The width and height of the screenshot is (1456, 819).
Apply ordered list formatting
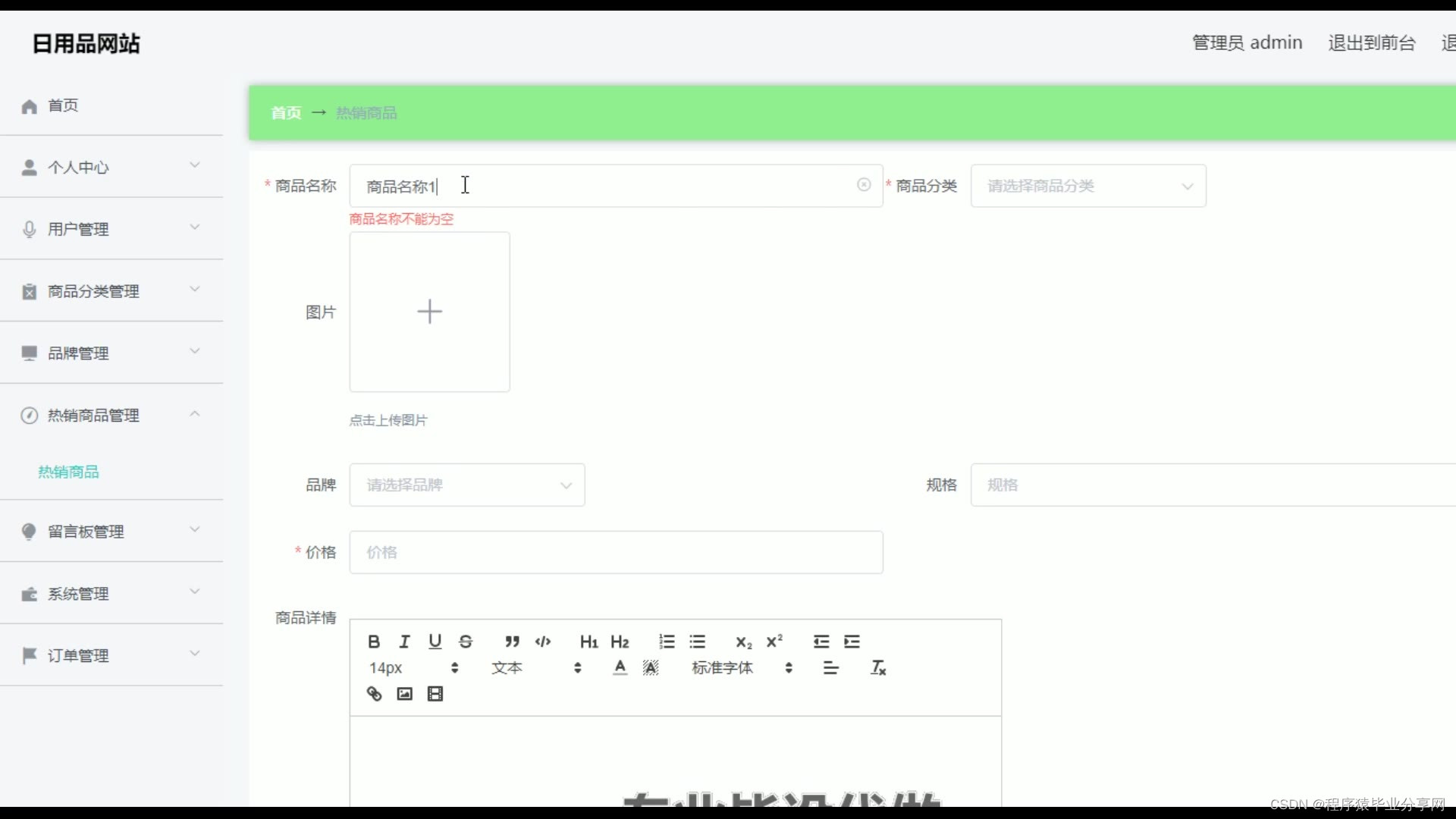[x=667, y=642]
